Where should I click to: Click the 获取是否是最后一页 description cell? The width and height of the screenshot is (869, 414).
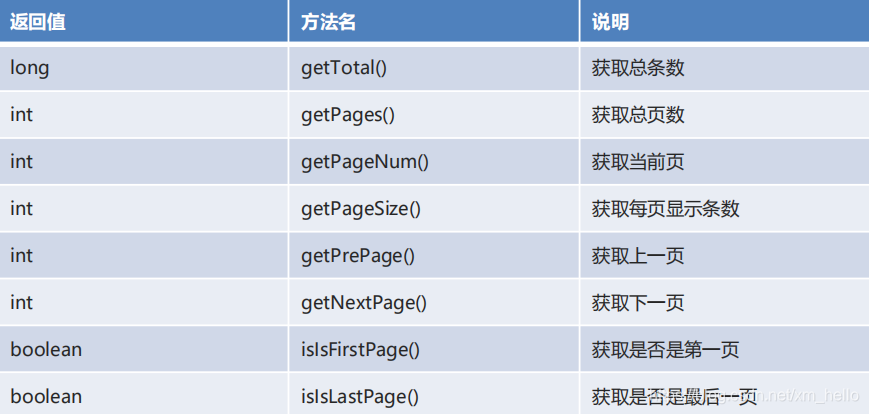coord(725,394)
